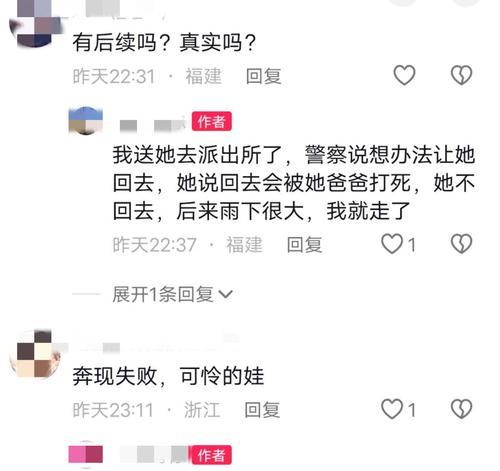This screenshot has width=500, height=471.
Task: Dislike the Zhejiang comment posted 23:11
Action: pos(461,409)
